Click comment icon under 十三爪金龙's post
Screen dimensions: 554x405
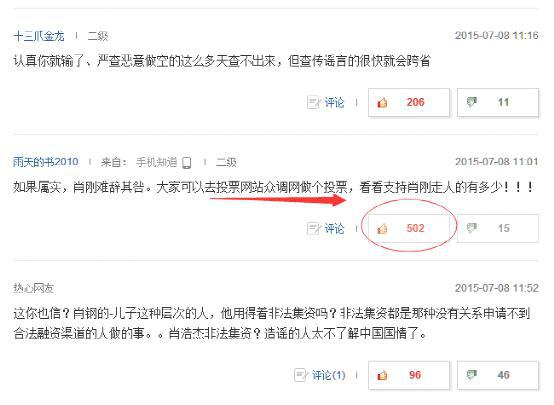coord(313,102)
